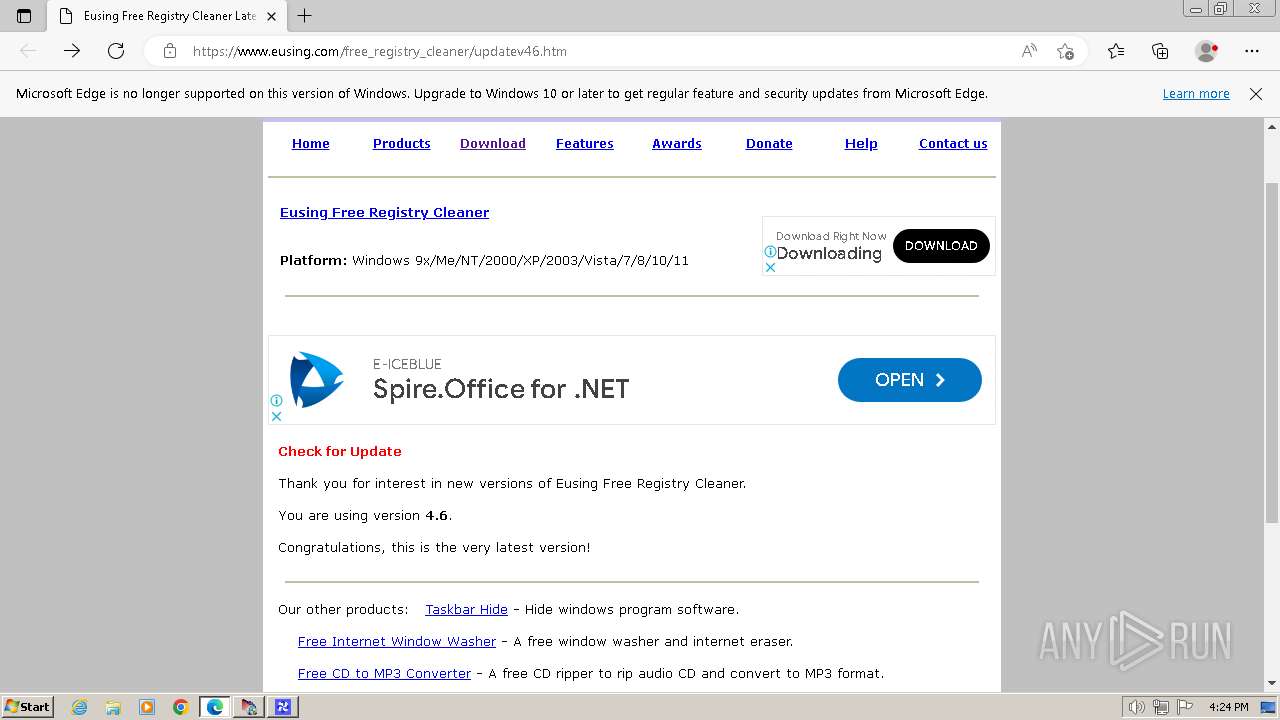Open Free CD to MP3 Converter link
This screenshot has width=1280, height=720.
385,674
